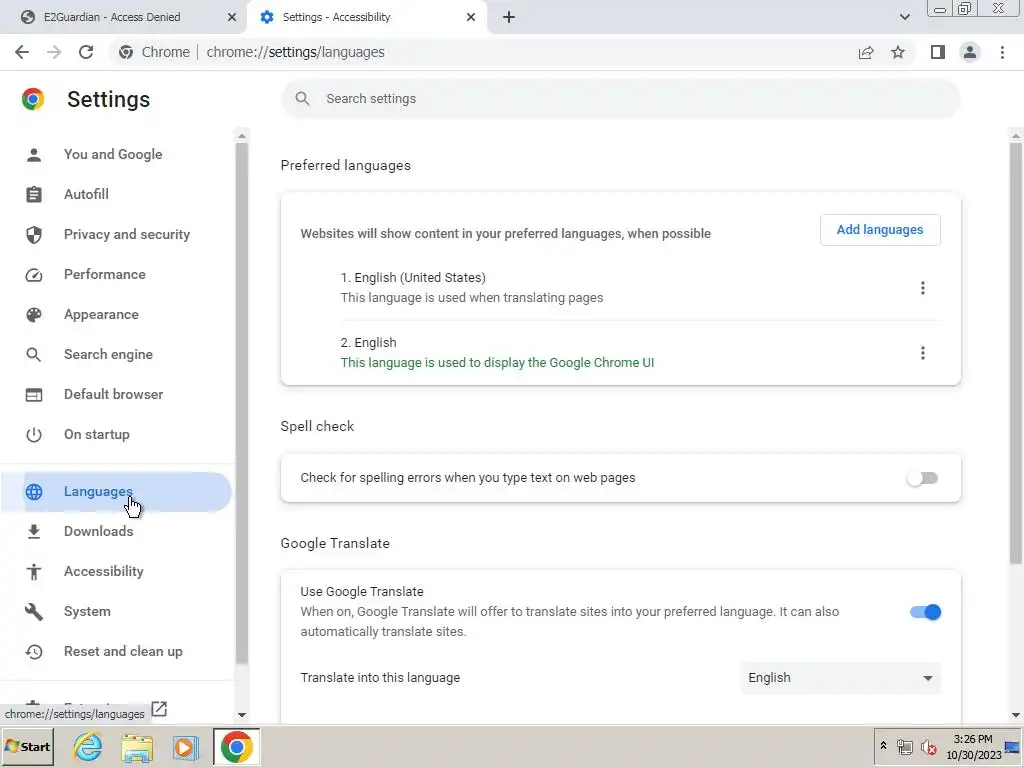Go to Appearance settings
Image resolution: width=1024 pixels, height=768 pixels.
point(101,315)
